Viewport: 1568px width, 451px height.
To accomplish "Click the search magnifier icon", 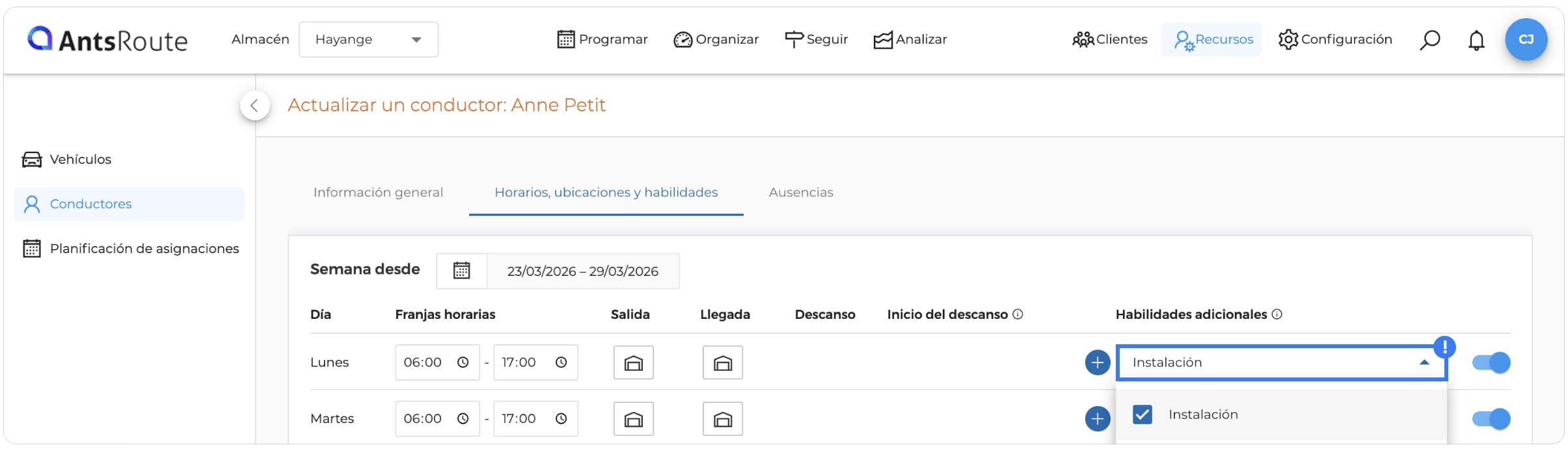I will (1429, 40).
